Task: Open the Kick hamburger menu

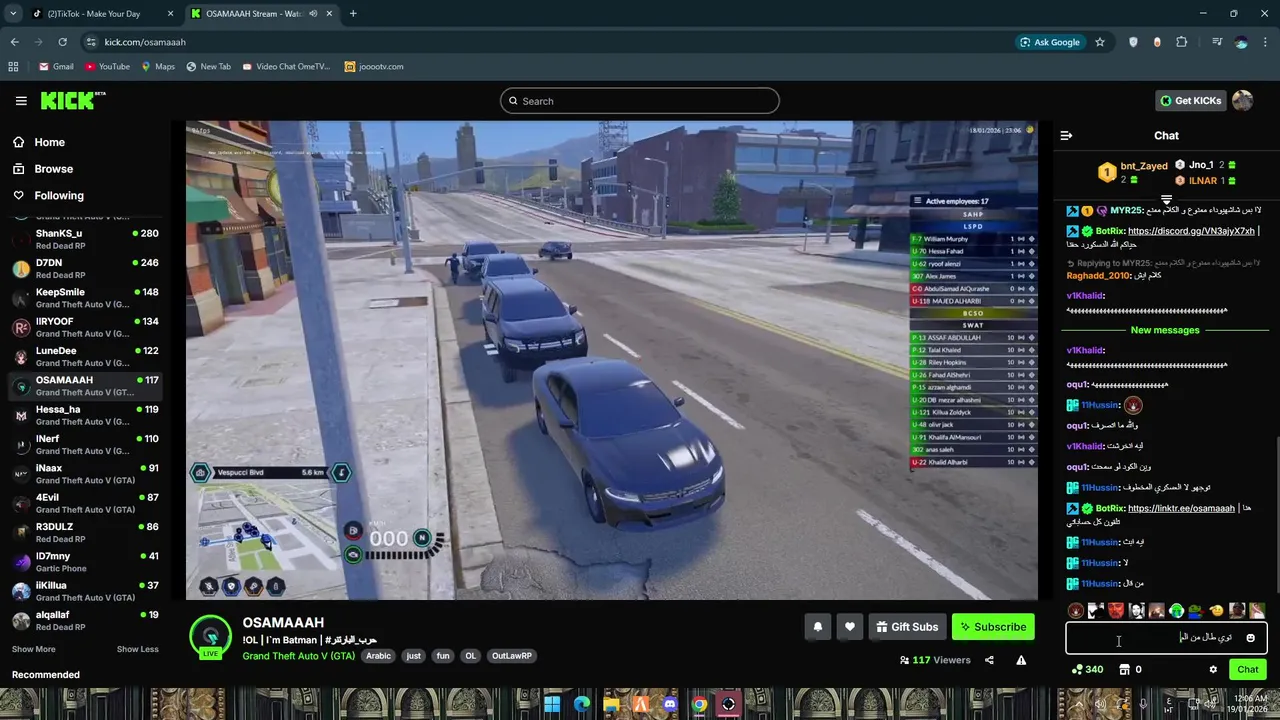Action: click(21, 101)
